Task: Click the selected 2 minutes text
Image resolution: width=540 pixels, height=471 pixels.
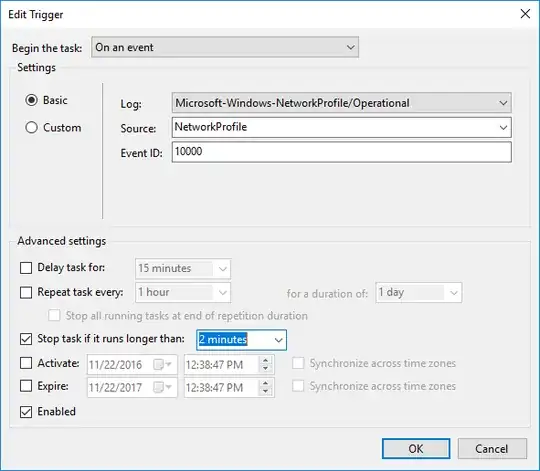Action: [223, 339]
